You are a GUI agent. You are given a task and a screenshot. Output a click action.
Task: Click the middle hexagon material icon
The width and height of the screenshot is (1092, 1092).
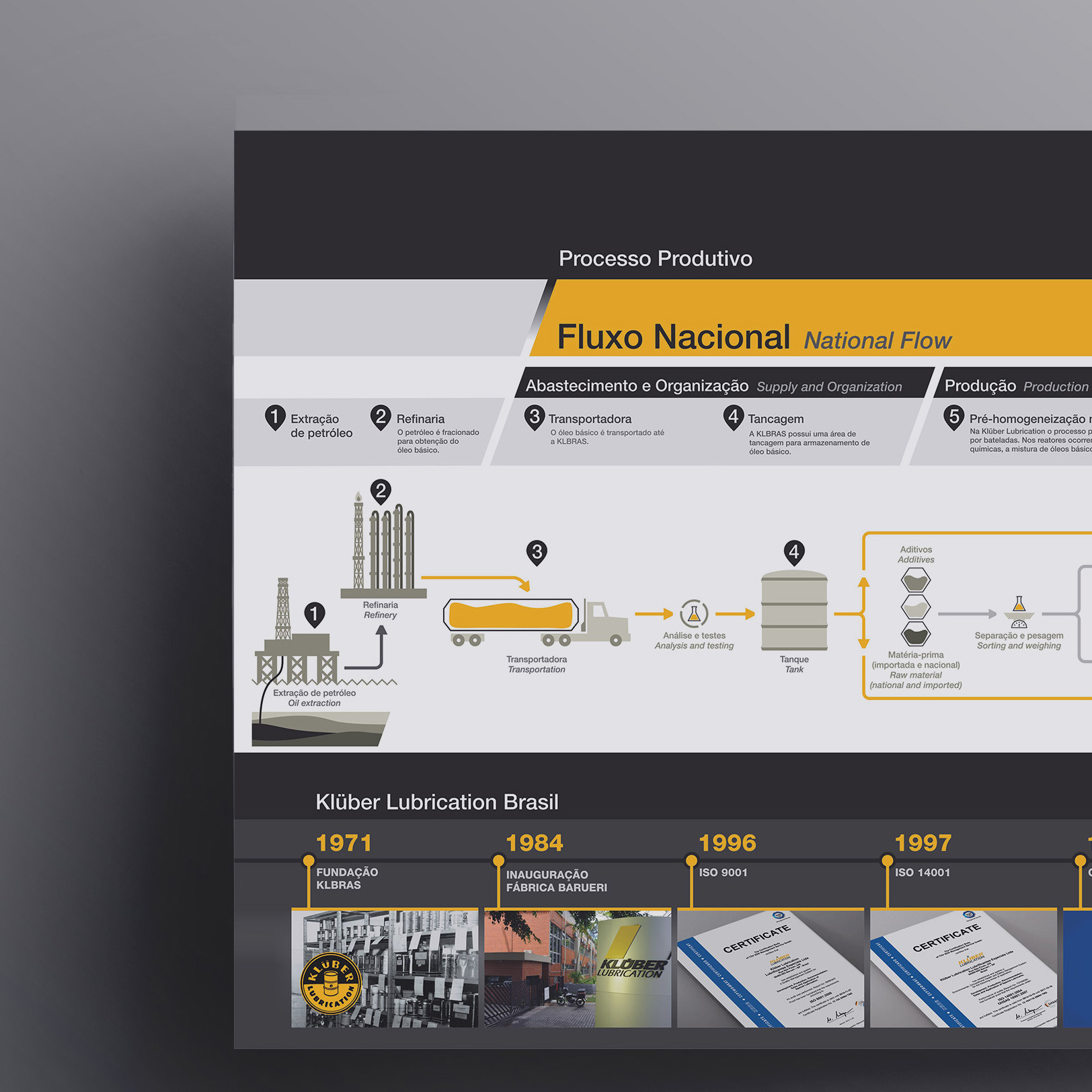pyautogui.click(x=916, y=607)
